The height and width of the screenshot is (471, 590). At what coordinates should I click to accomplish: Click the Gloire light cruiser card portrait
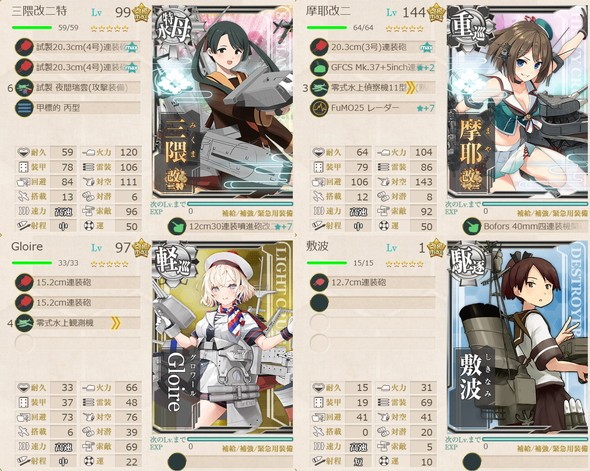(x=222, y=337)
